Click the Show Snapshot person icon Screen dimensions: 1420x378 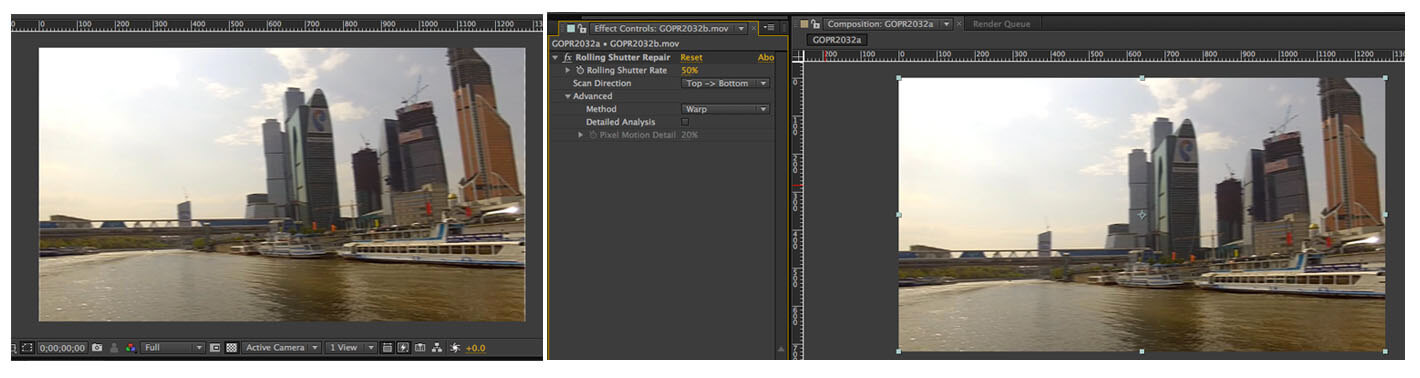point(114,347)
